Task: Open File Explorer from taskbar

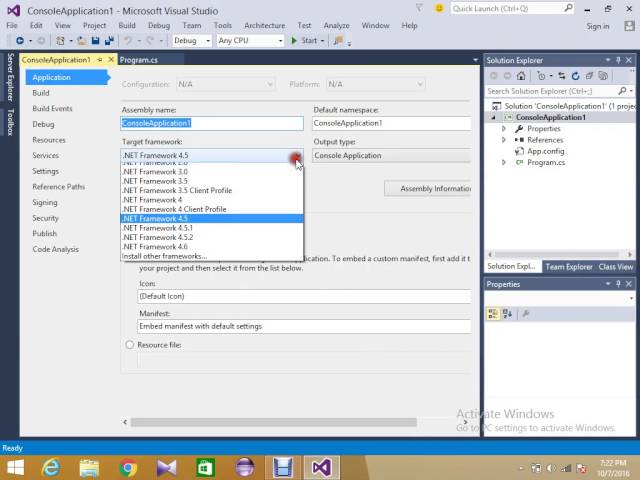Action: [x=89, y=468]
